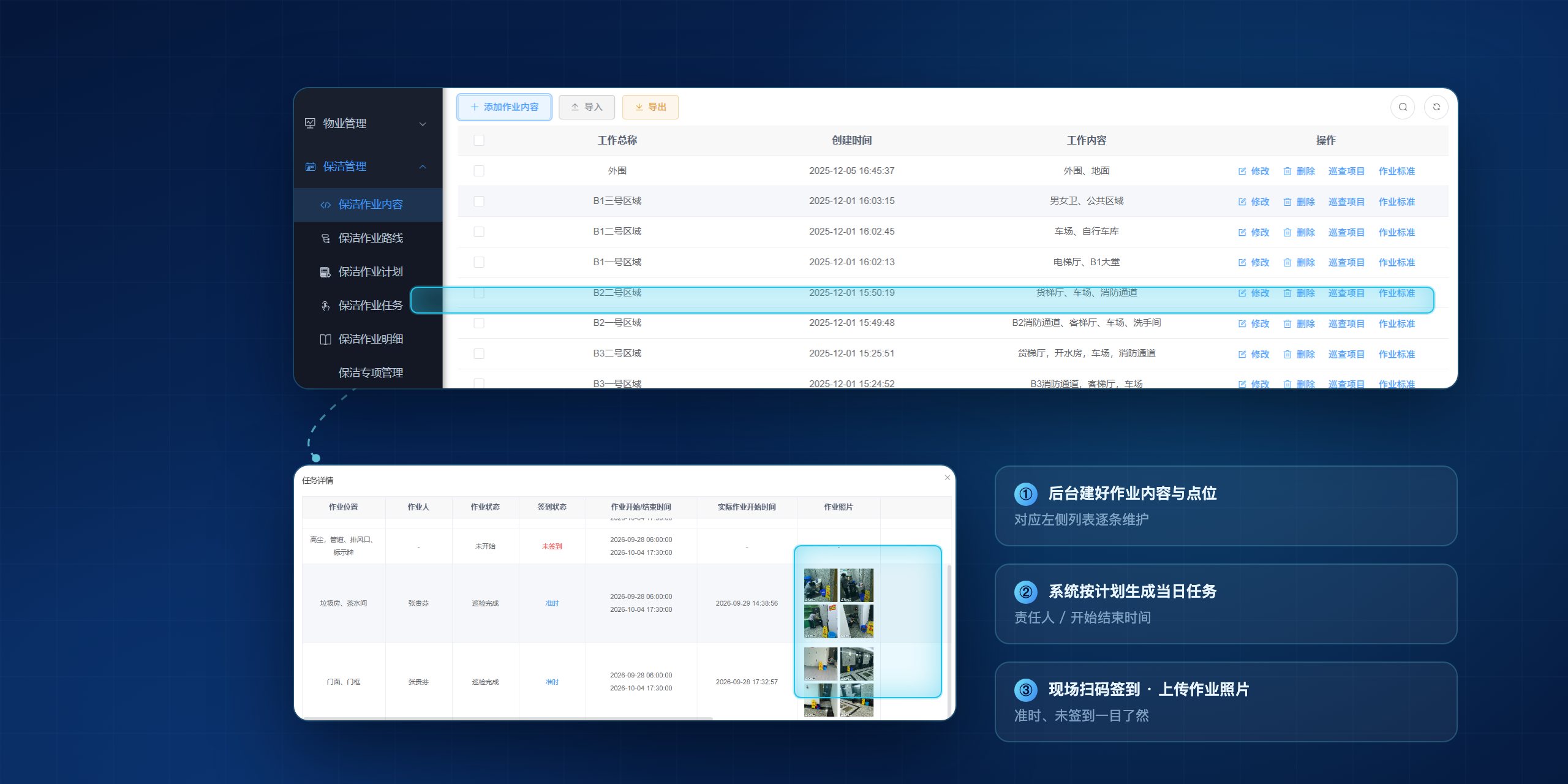The width and height of the screenshot is (1568, 784).
Task: Check the B2一号区域 row checkbox
Action: 479,323
